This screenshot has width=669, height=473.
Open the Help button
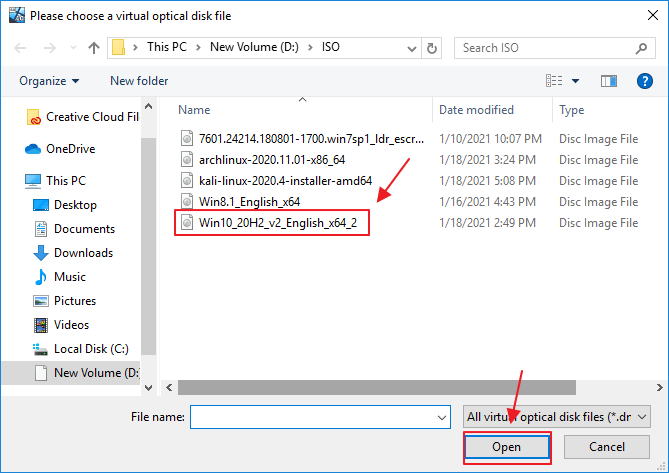point(645,81)
